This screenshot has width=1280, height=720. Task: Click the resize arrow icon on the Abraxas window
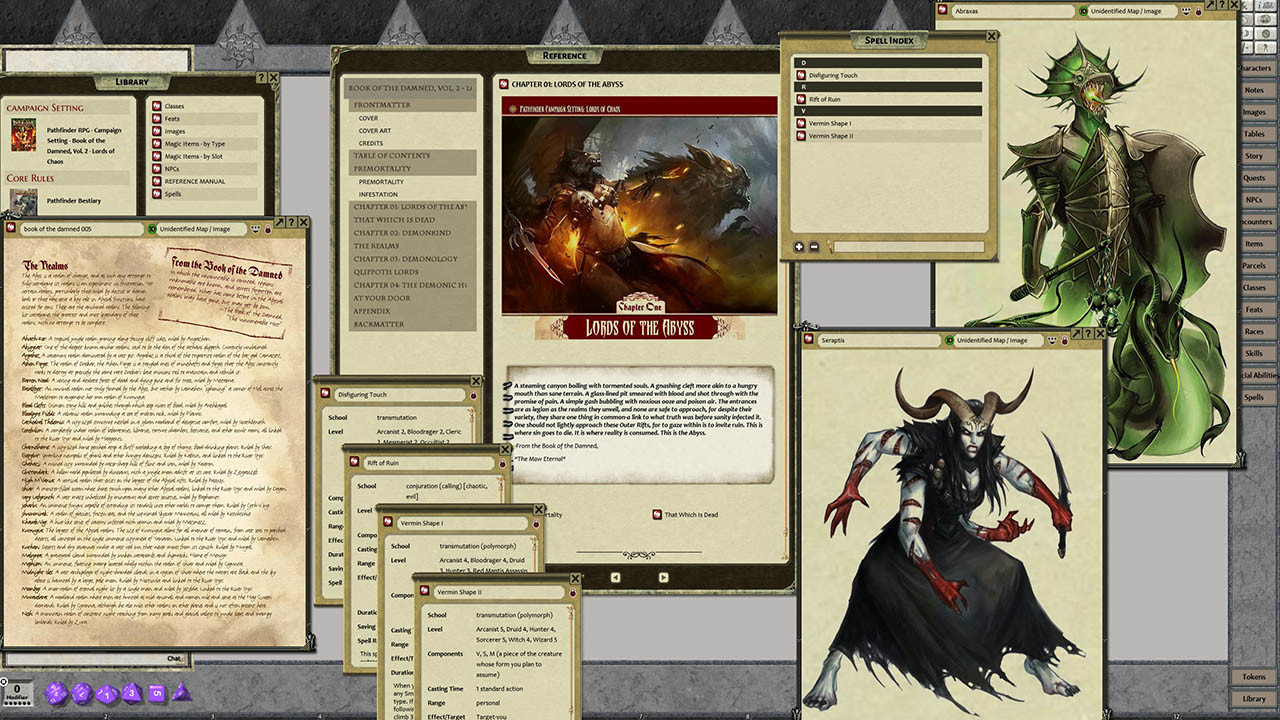(1210, 5)
